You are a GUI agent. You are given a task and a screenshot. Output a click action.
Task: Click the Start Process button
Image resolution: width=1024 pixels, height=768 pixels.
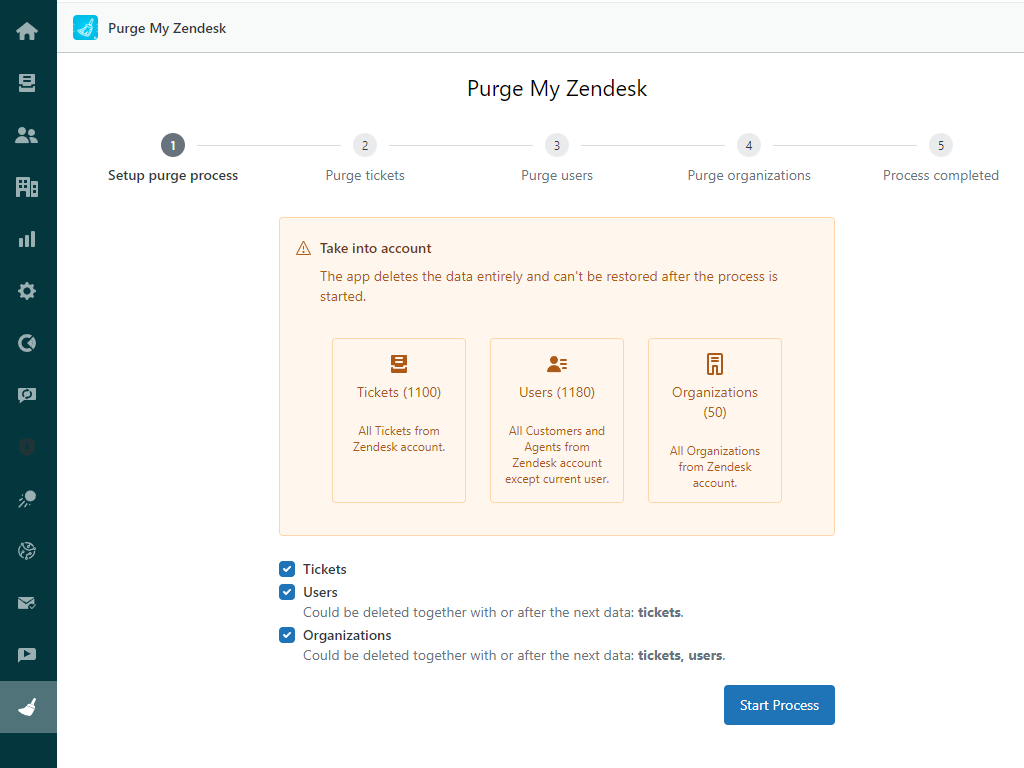tap(779, 705)
